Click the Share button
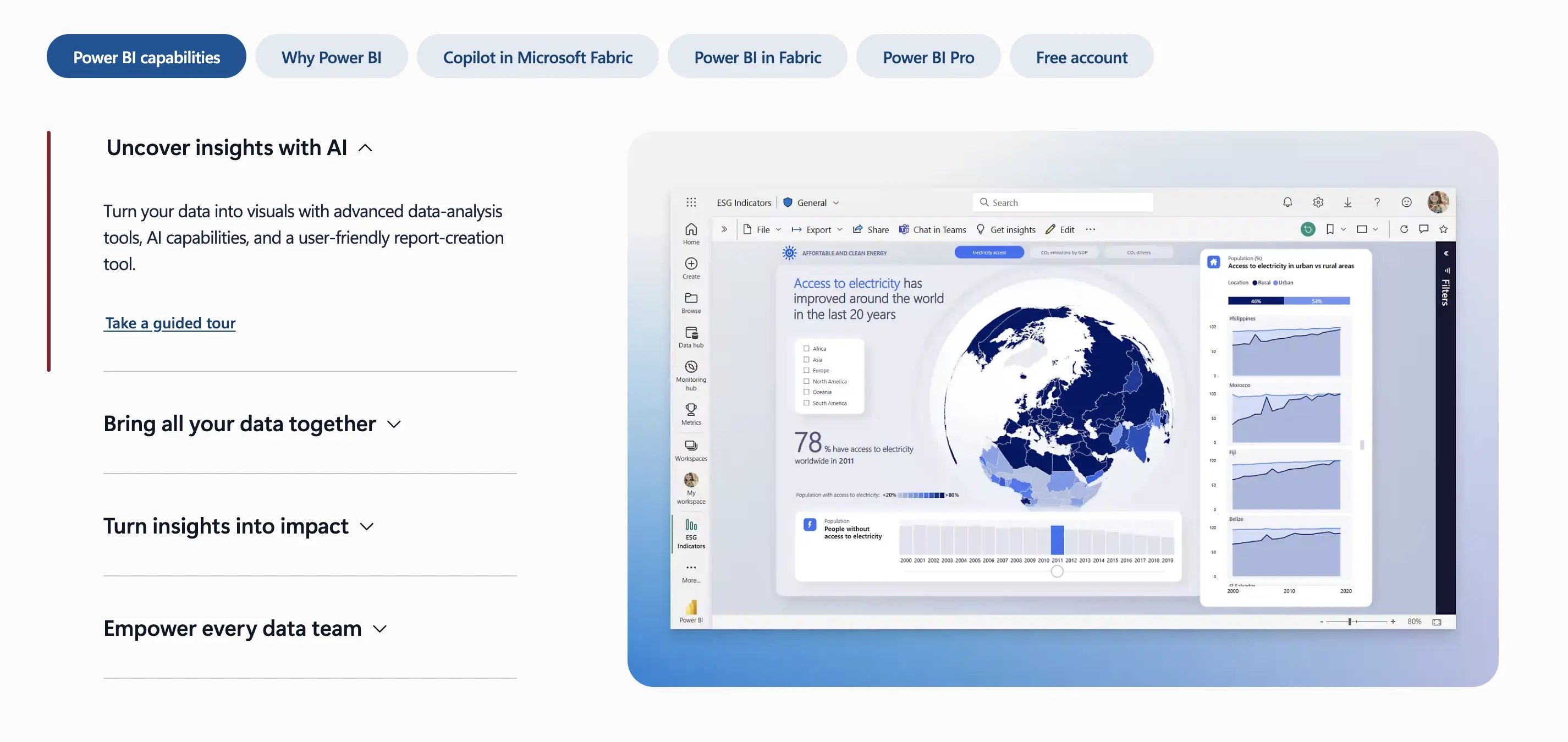This screenshot has height=742, width=1568. 871,229
